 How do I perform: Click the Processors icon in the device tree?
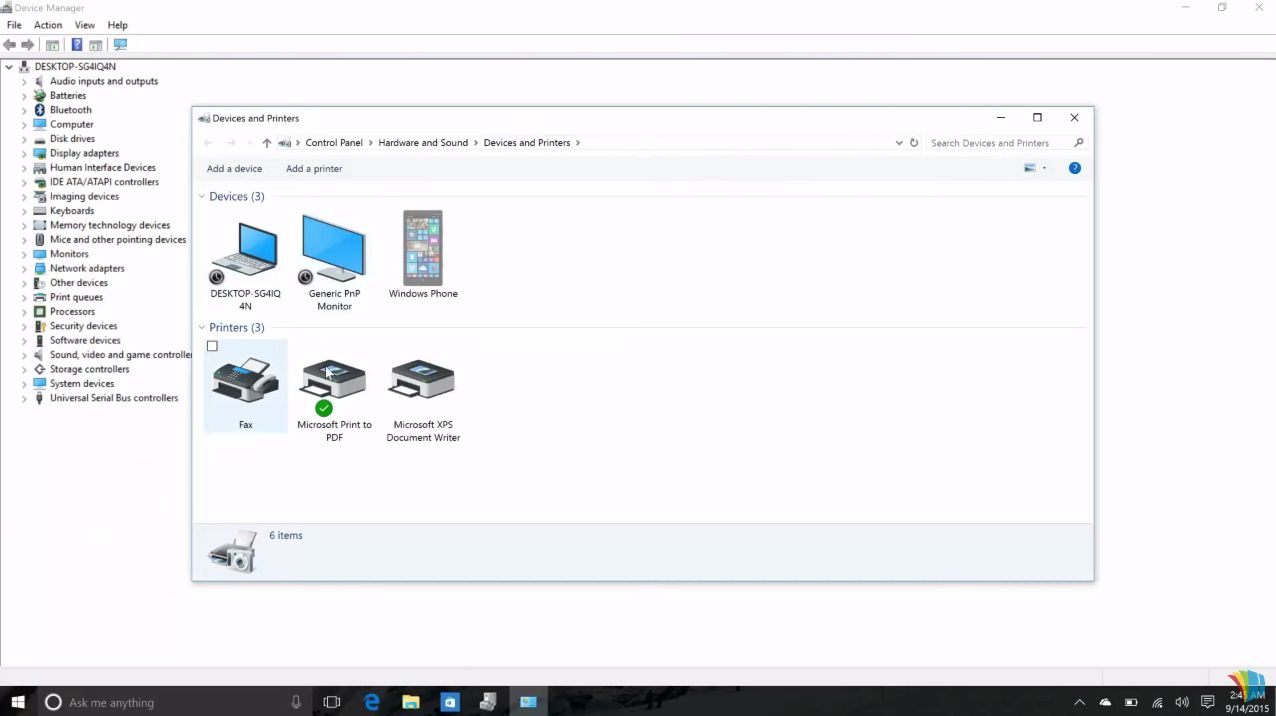(40, 312)
